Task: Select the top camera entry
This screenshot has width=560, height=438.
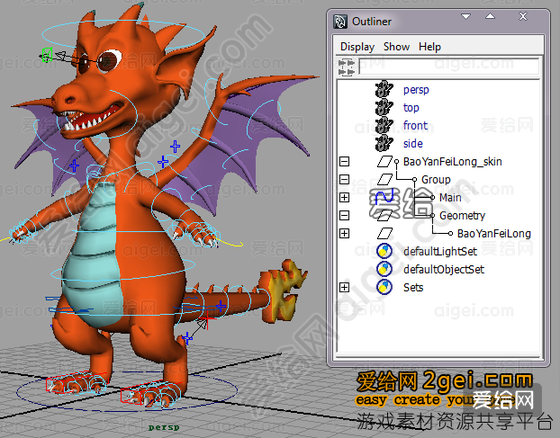Action: coord(411,108)
